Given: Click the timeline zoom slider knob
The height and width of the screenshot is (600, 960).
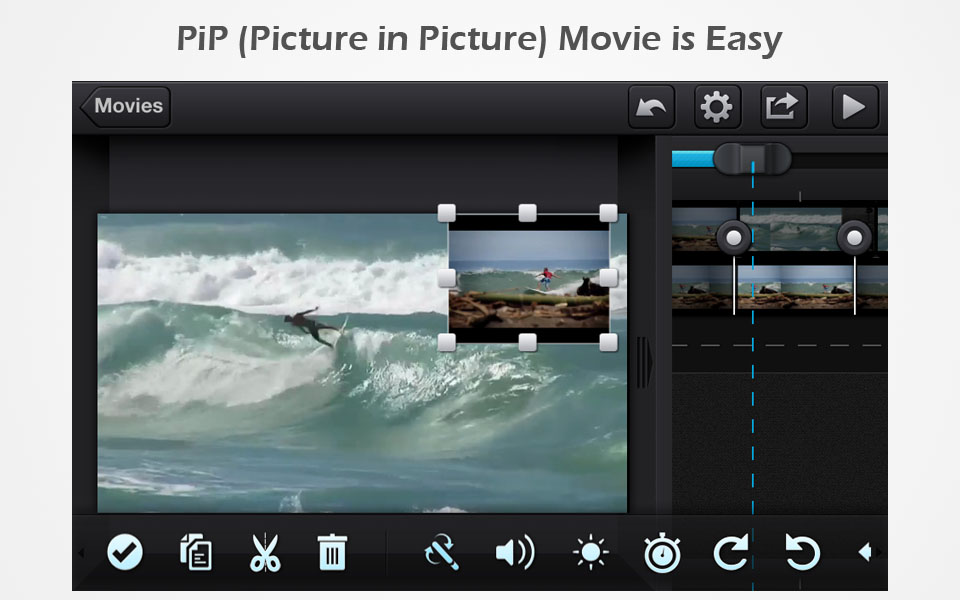Looking at the screenshot, I should [752, 159].
